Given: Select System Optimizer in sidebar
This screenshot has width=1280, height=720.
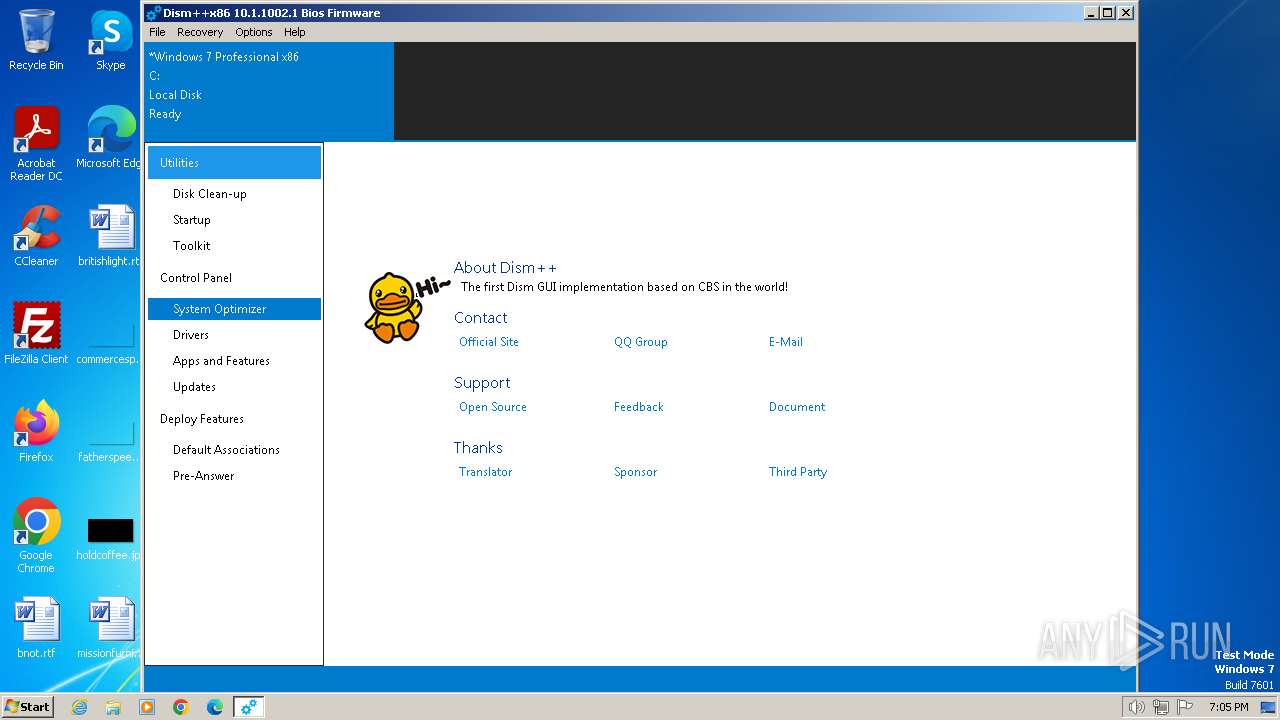Looking at the screenshot, I should (x=234, y=309).
